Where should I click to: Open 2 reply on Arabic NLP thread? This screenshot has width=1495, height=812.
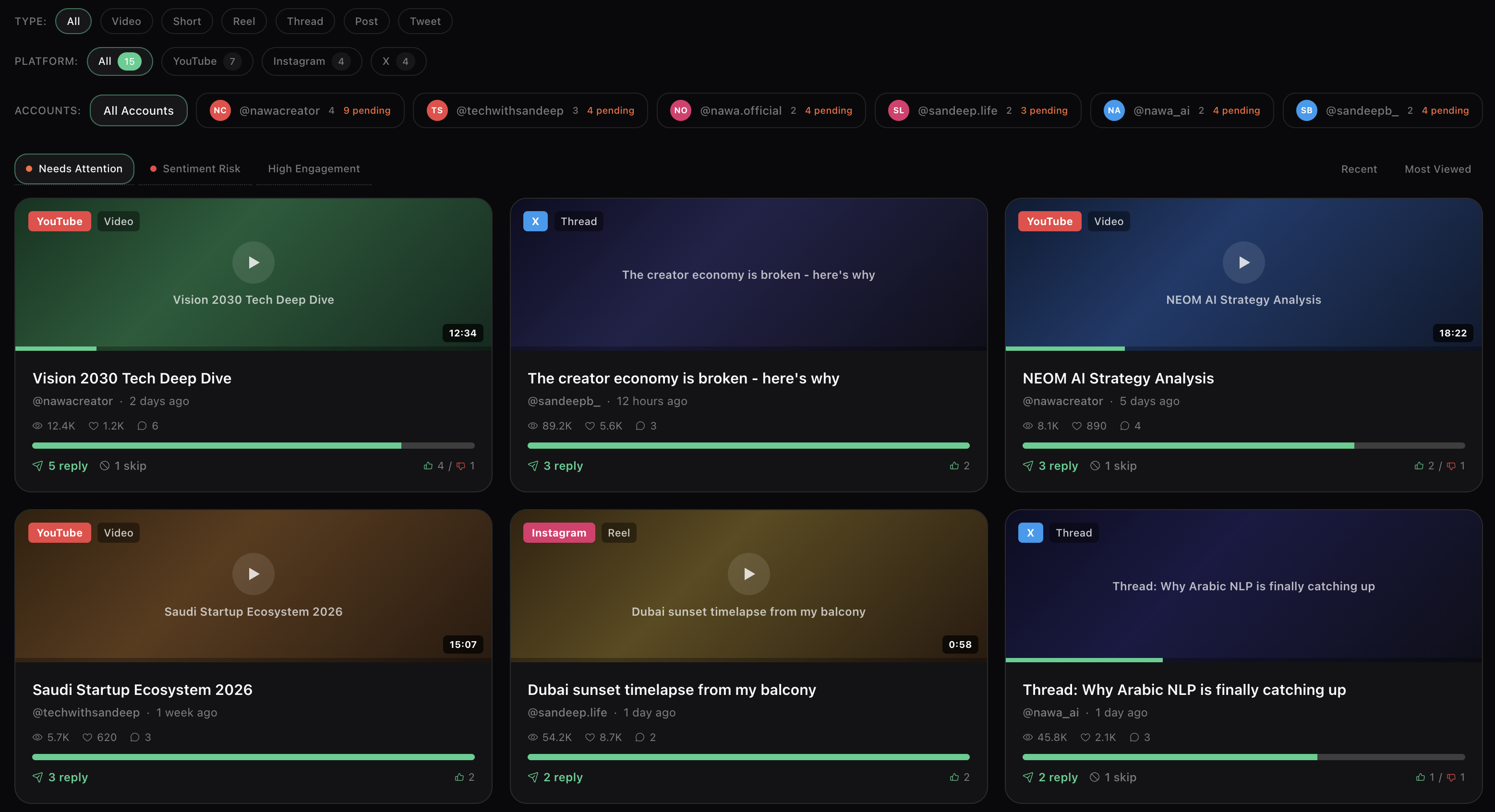1050,777
